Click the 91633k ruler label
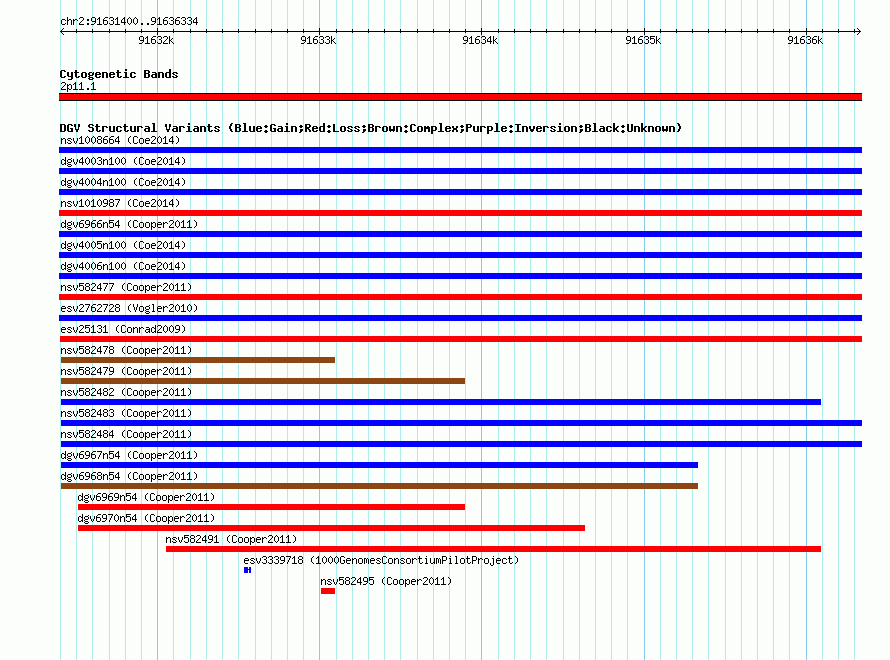 [x=318, y=40]
